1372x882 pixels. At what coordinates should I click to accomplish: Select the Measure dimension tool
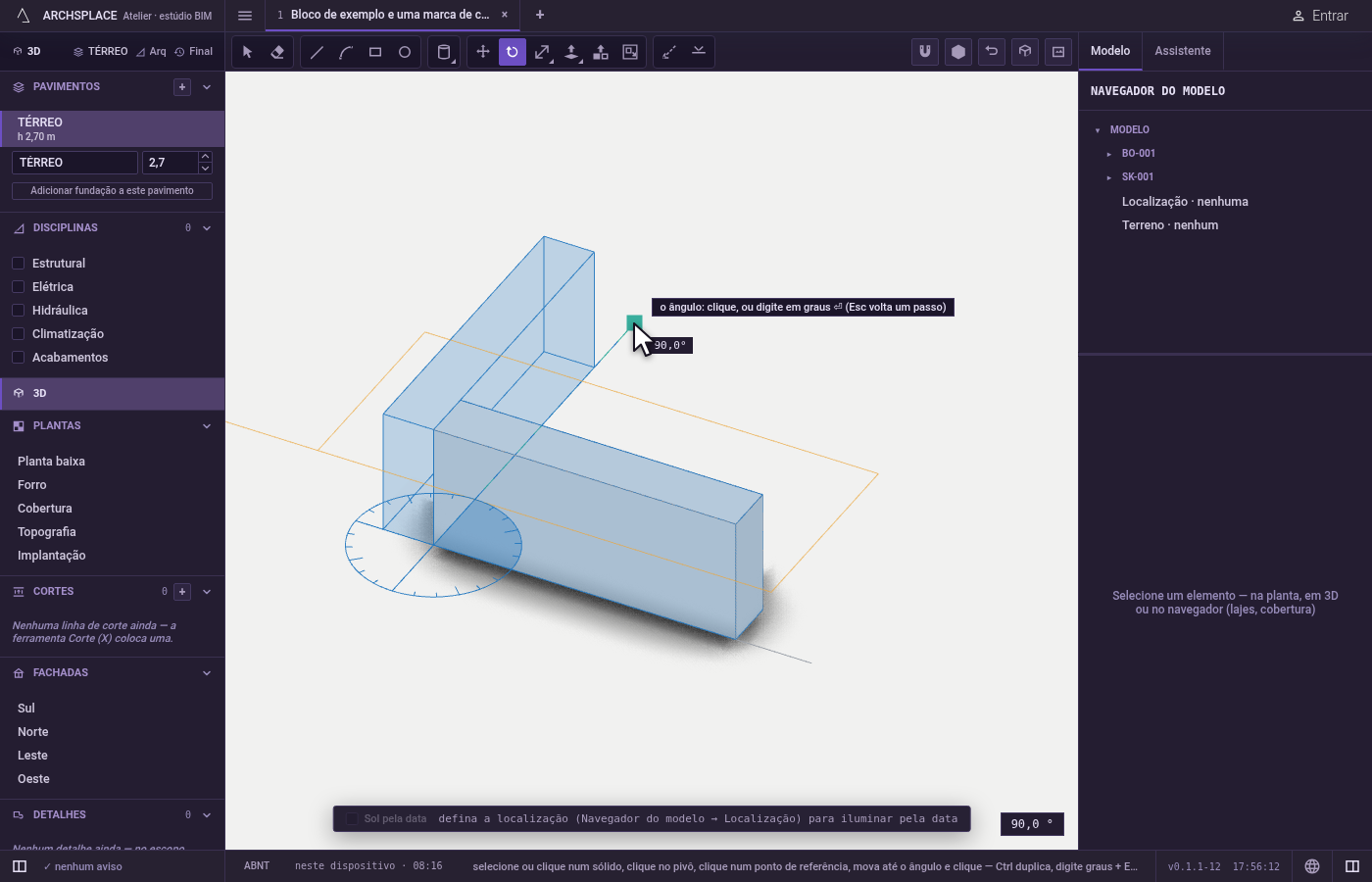[669, 52]
